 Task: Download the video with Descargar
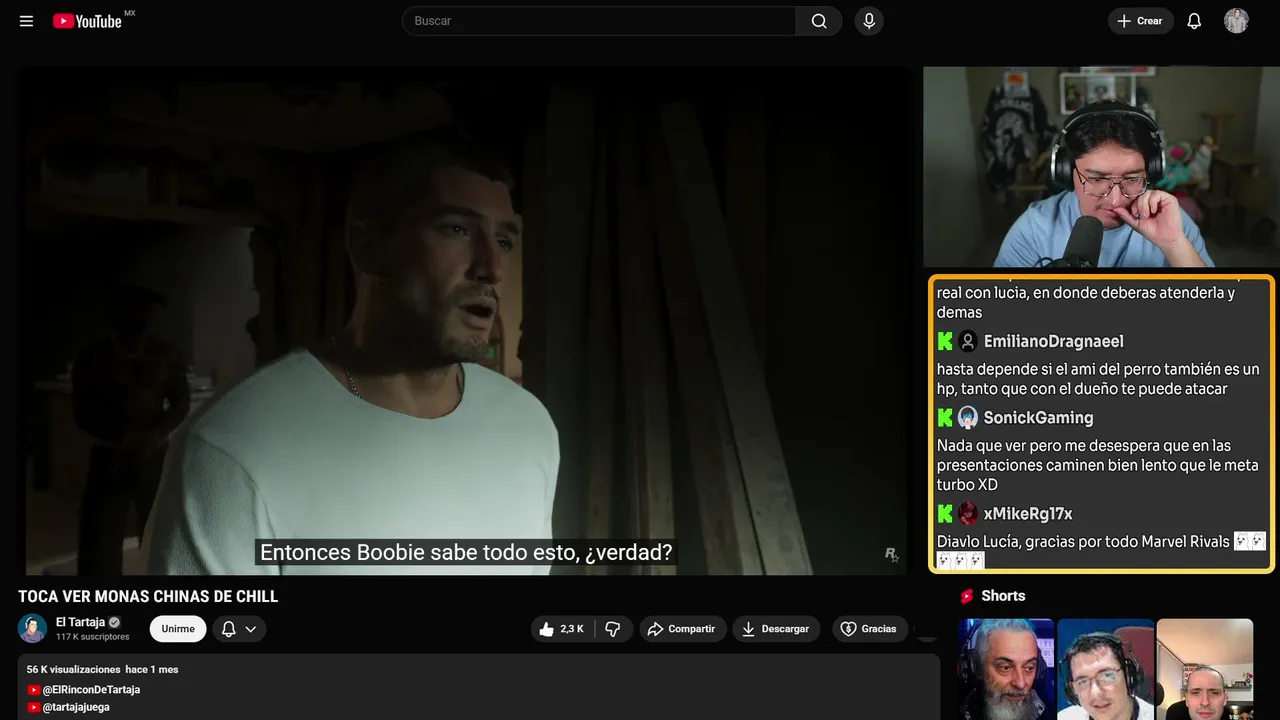pyautogui.click(x=776, y=629)
